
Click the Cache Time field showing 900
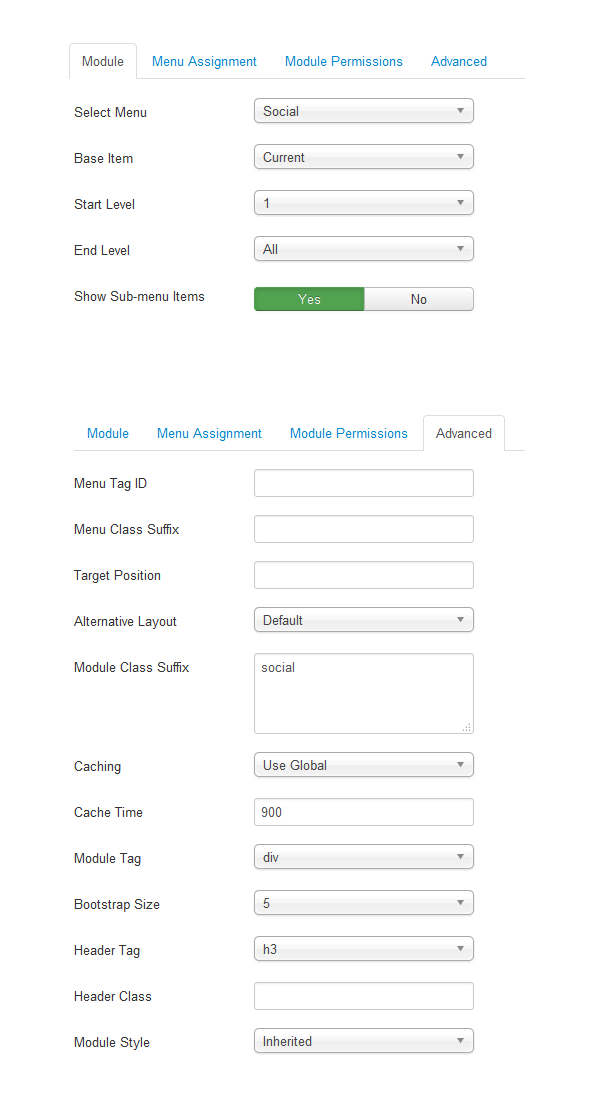coord(363,812)
